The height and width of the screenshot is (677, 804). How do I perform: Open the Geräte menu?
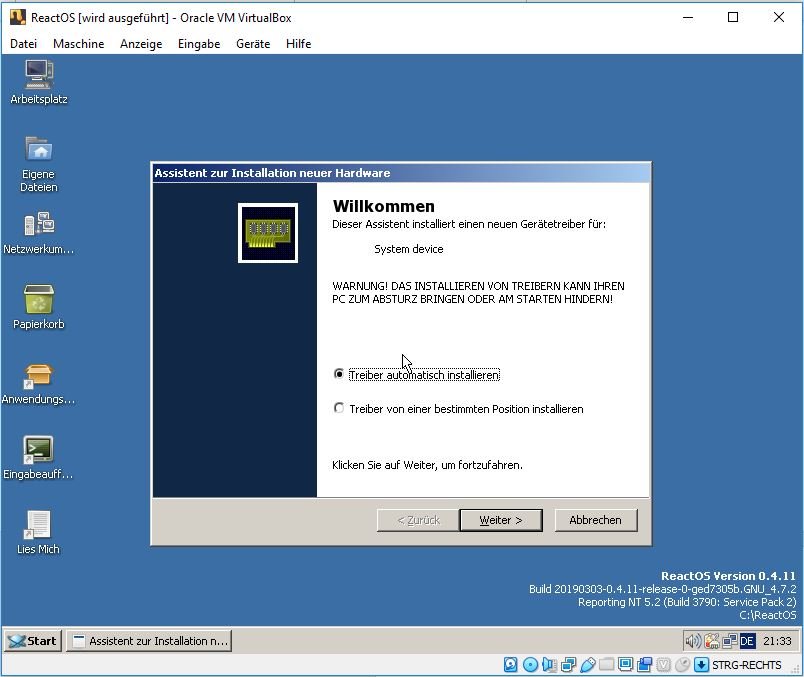tap(253, 44)
